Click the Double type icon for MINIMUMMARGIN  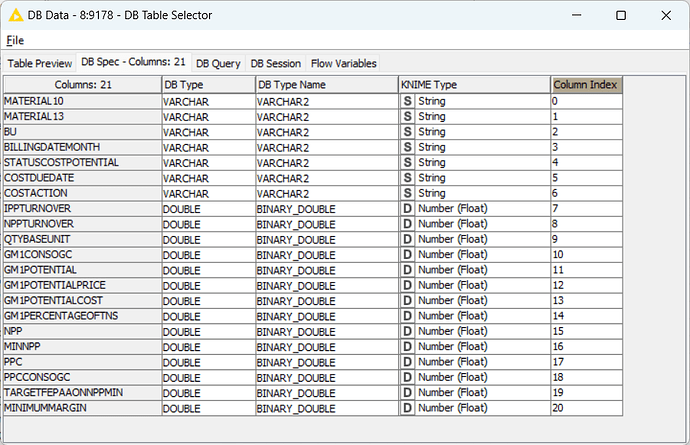pos(407,407)
